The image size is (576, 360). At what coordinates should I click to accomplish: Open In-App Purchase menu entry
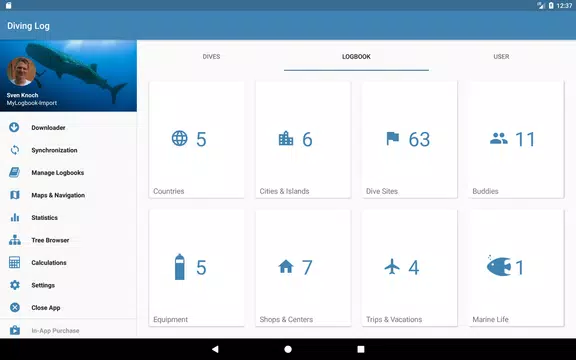point(68,330)
